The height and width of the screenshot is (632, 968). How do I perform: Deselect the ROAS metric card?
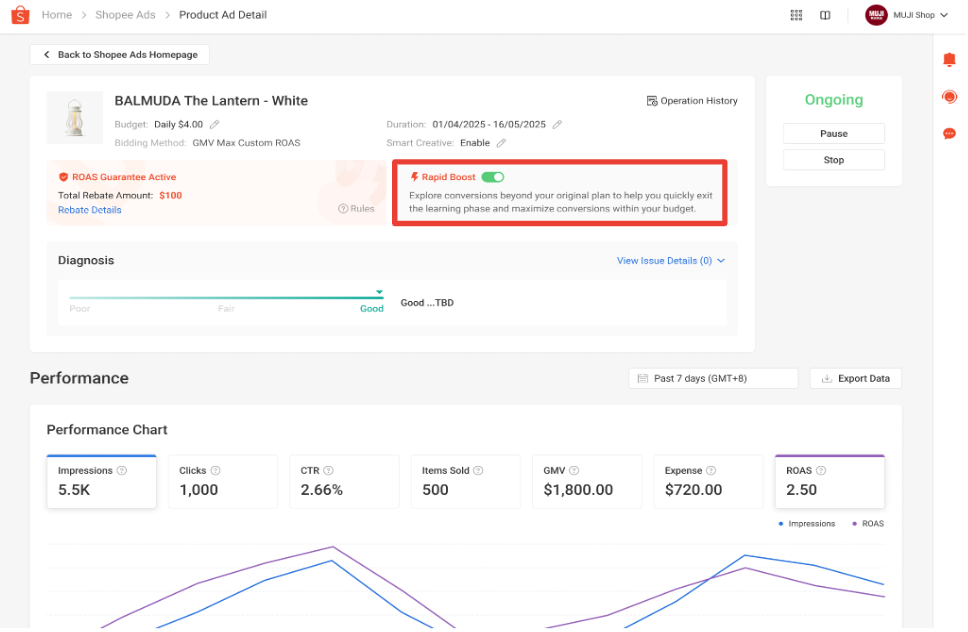tap(830, 481)
